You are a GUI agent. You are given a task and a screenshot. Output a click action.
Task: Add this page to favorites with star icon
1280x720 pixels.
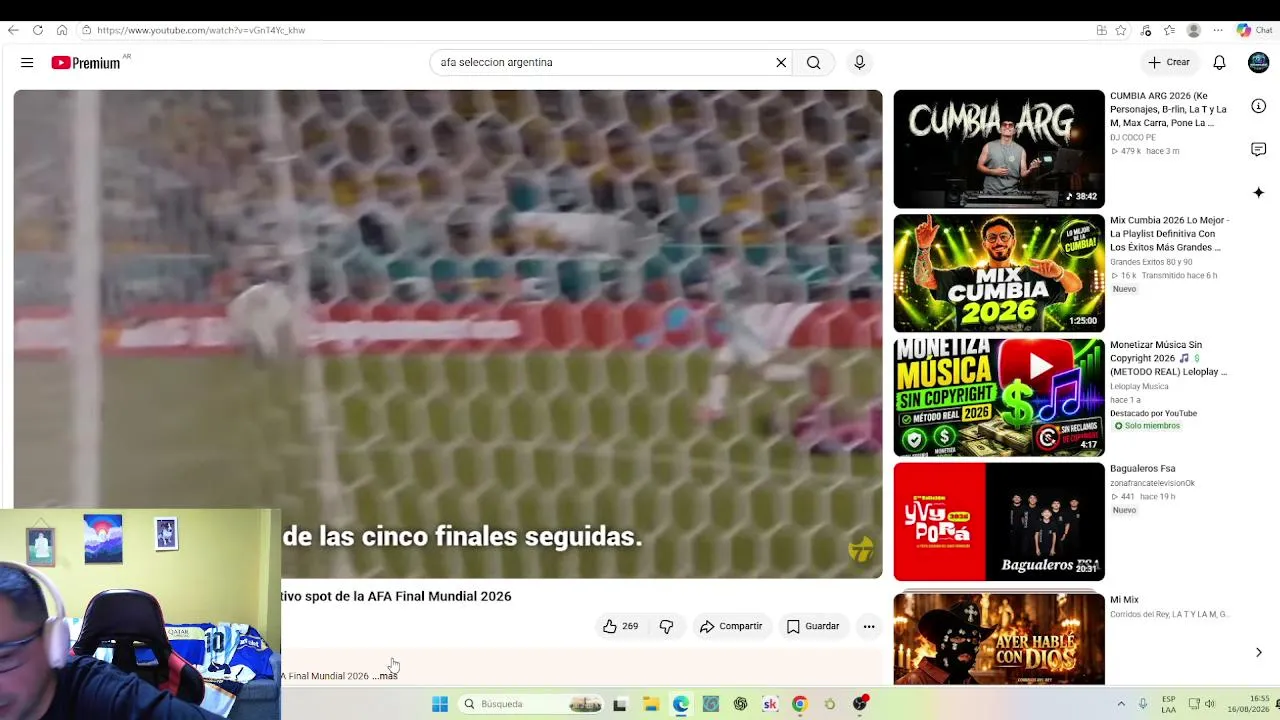(x=1121, y=30)
